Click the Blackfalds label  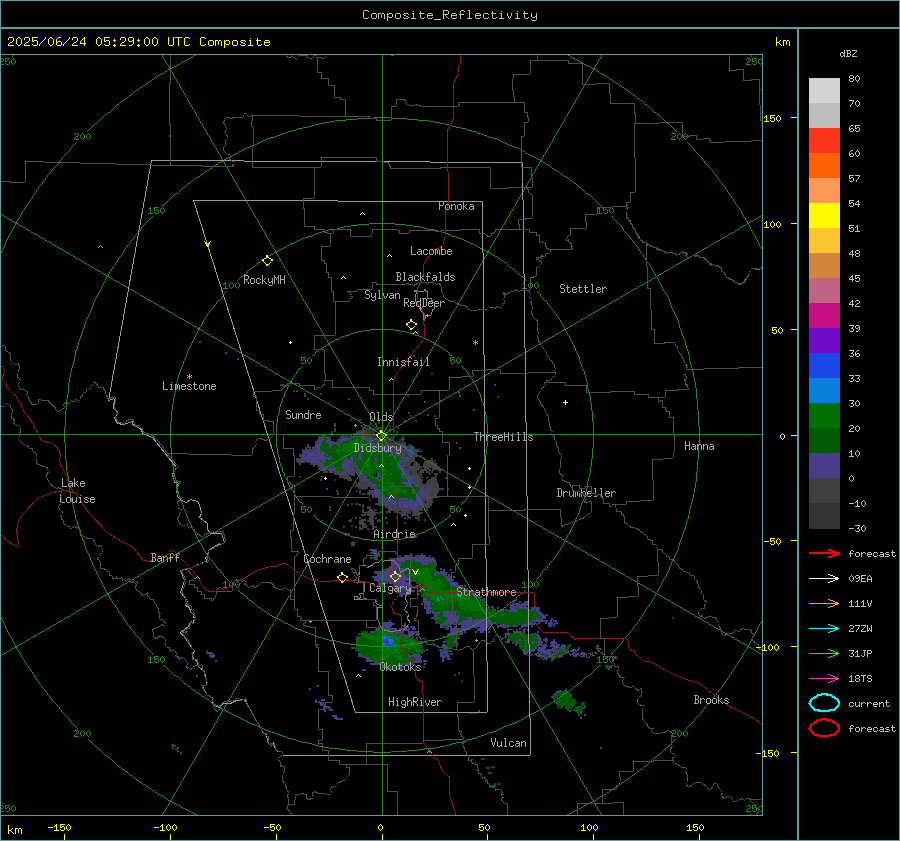click(x=425, y=277)
